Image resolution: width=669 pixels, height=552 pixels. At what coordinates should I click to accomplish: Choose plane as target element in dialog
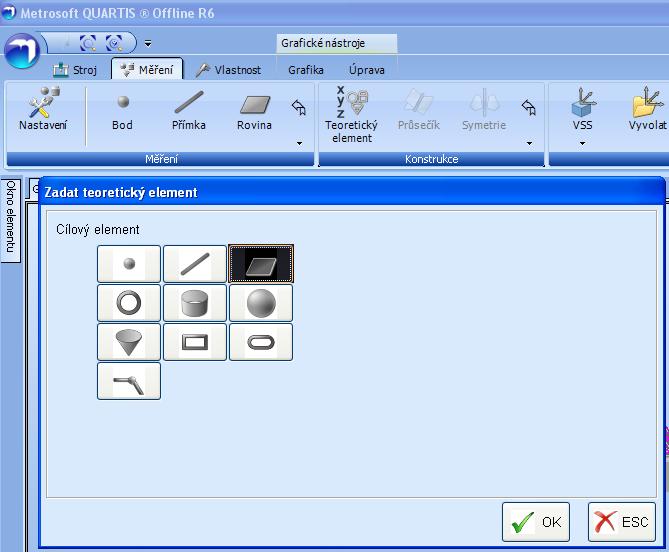pyautogui.click(x=261, y=264)
